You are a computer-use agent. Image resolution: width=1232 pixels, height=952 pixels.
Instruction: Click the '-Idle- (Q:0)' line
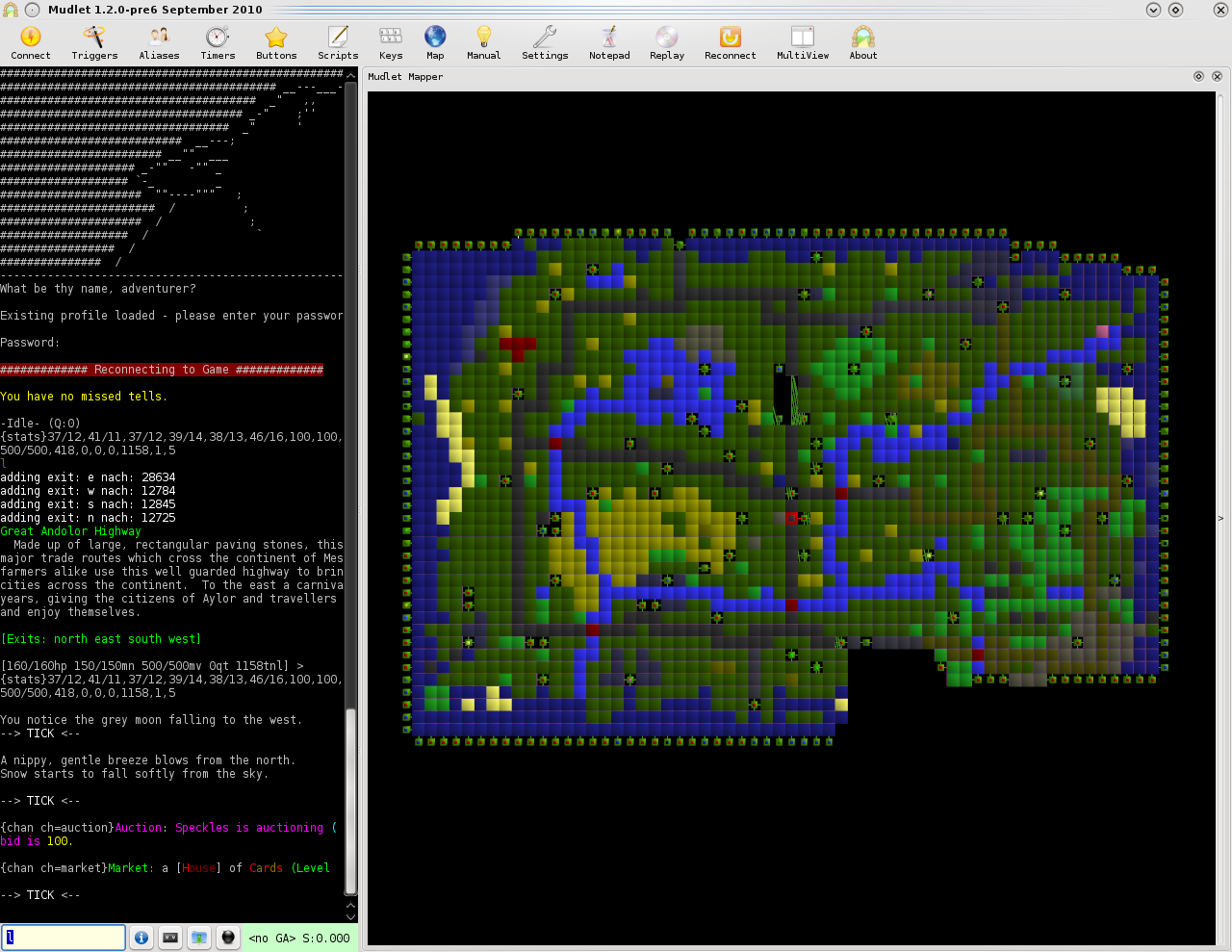40,424
